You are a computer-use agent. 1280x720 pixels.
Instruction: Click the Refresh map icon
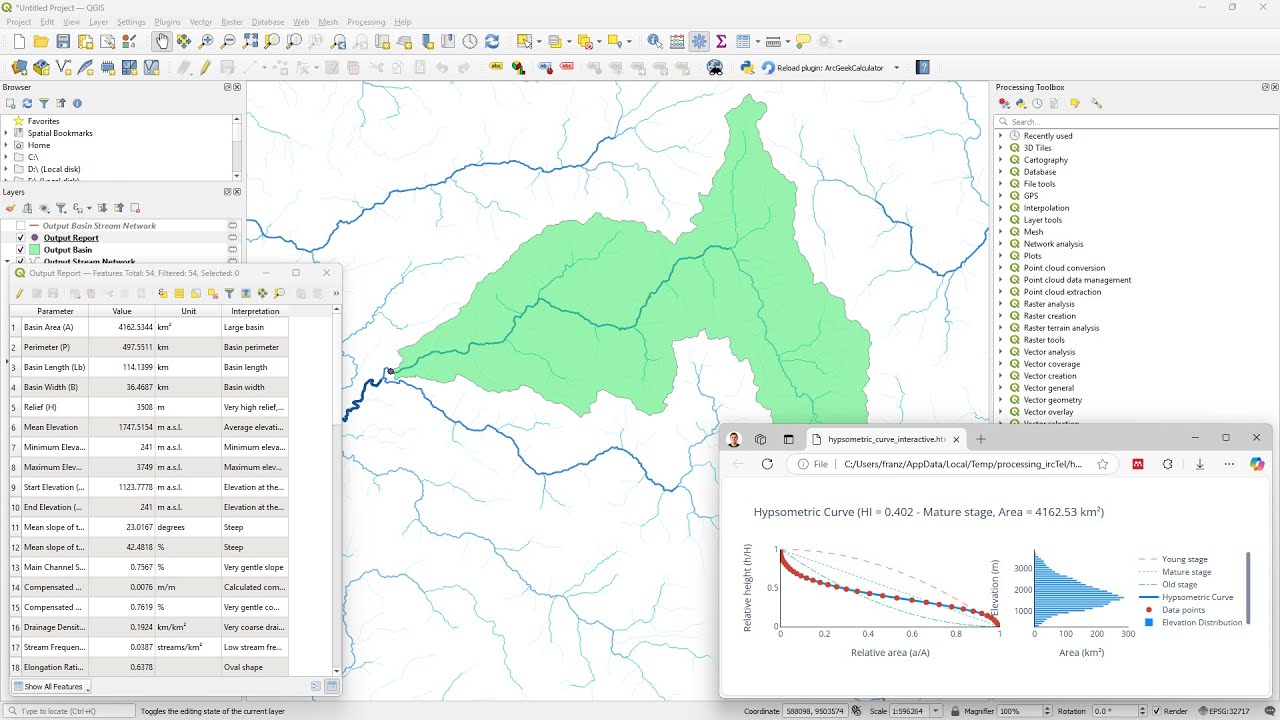492,41
